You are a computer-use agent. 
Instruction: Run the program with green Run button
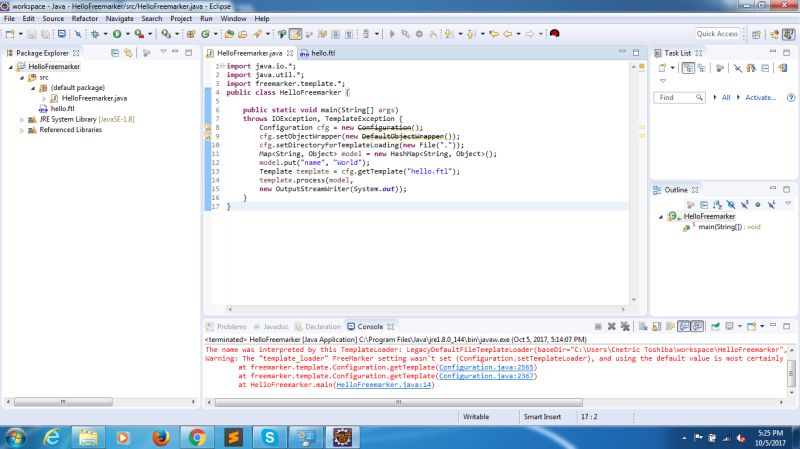tap(117, 34)
